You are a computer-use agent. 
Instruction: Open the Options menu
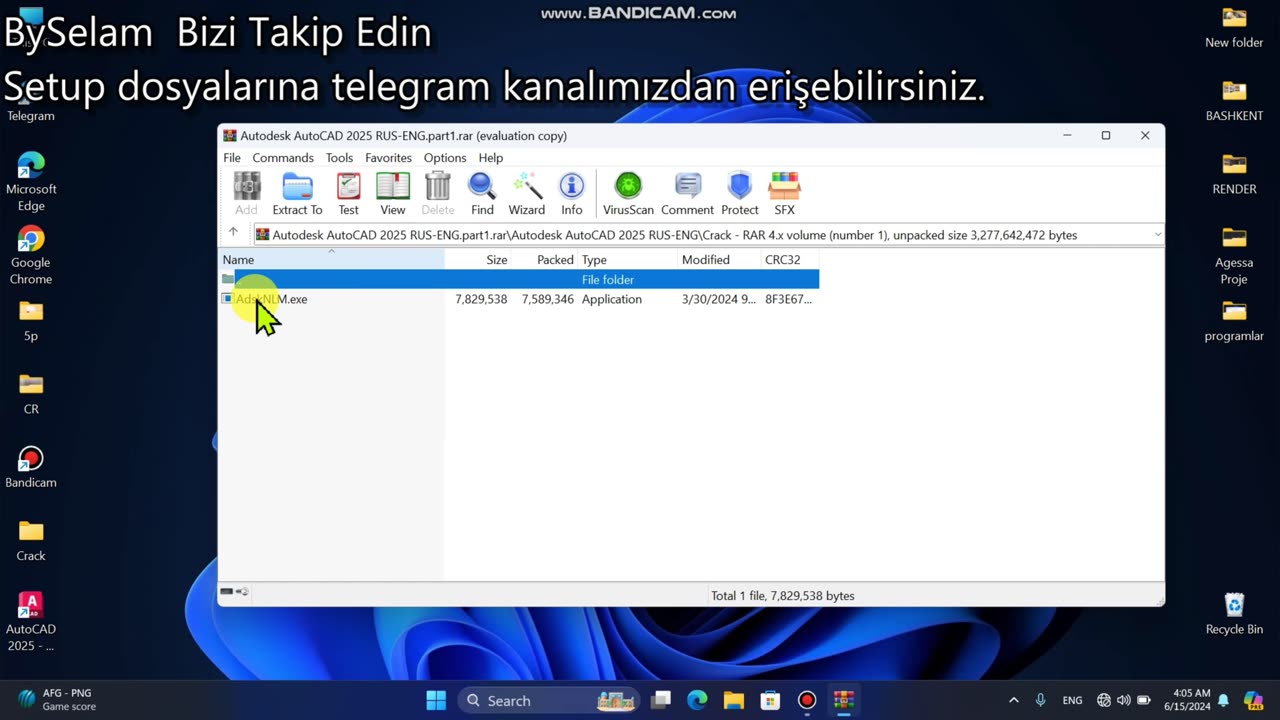(445, 158)
